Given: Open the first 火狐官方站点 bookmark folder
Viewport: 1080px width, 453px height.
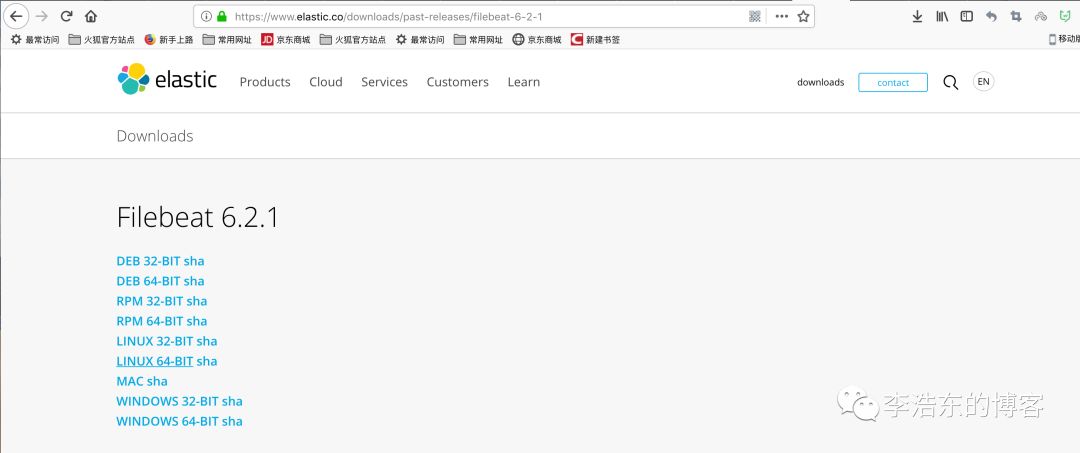Looking at the screenshot, I should 101,40.
